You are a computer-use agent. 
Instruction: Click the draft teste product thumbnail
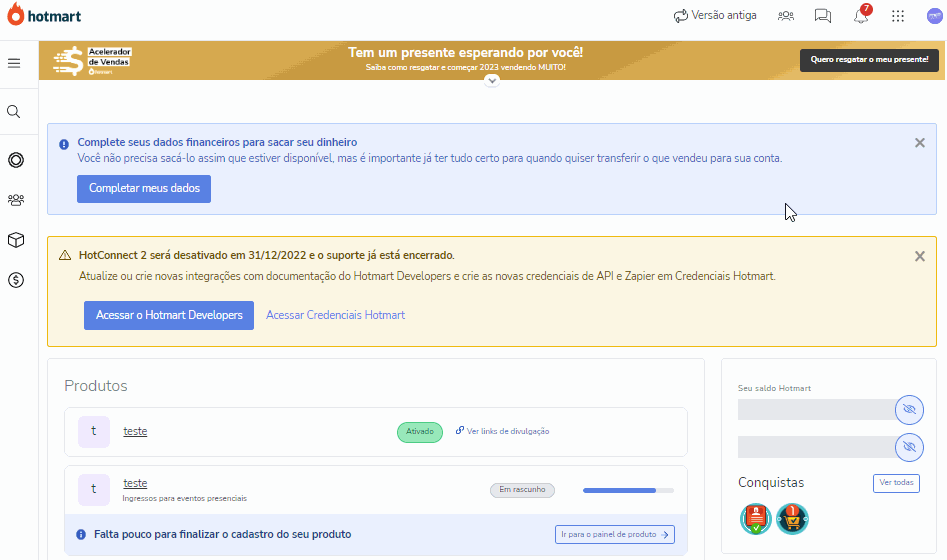94,489
